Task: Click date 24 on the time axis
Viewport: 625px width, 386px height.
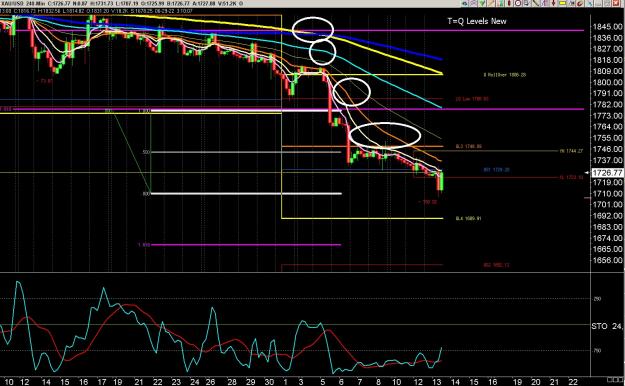Action: tap(195, 382)
